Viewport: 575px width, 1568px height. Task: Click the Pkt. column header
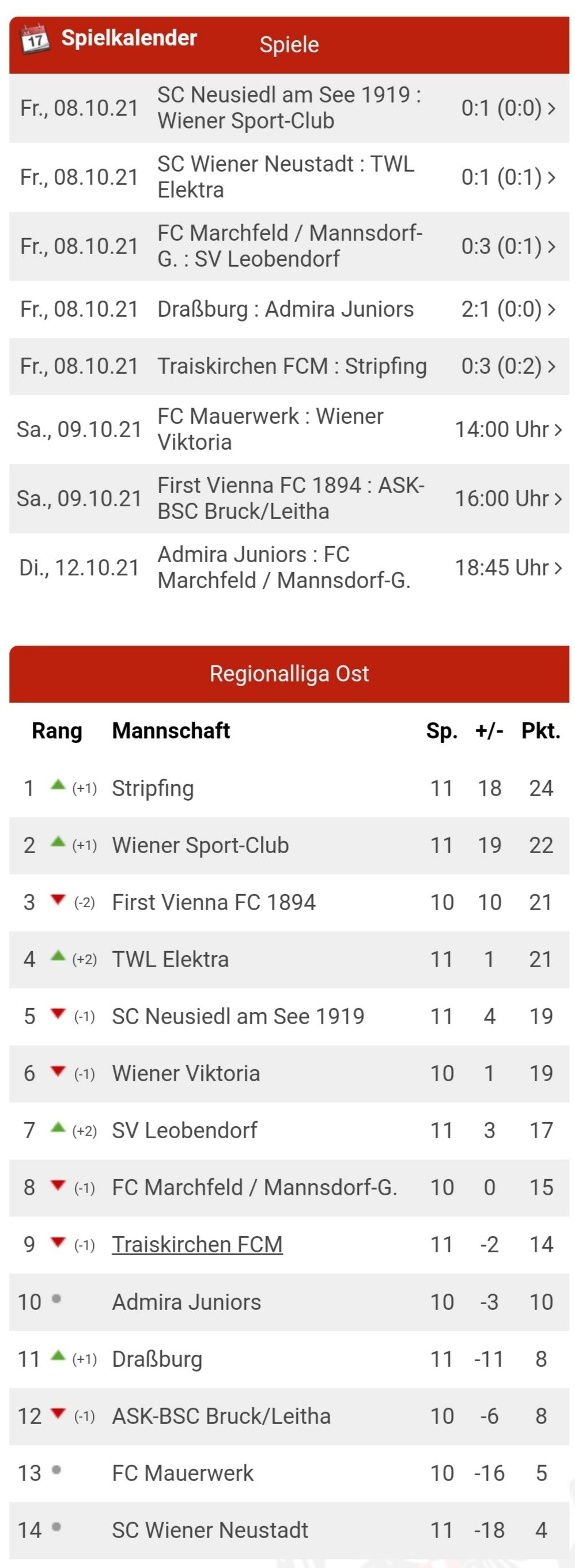pyautogui.click(x=541, y=730)
